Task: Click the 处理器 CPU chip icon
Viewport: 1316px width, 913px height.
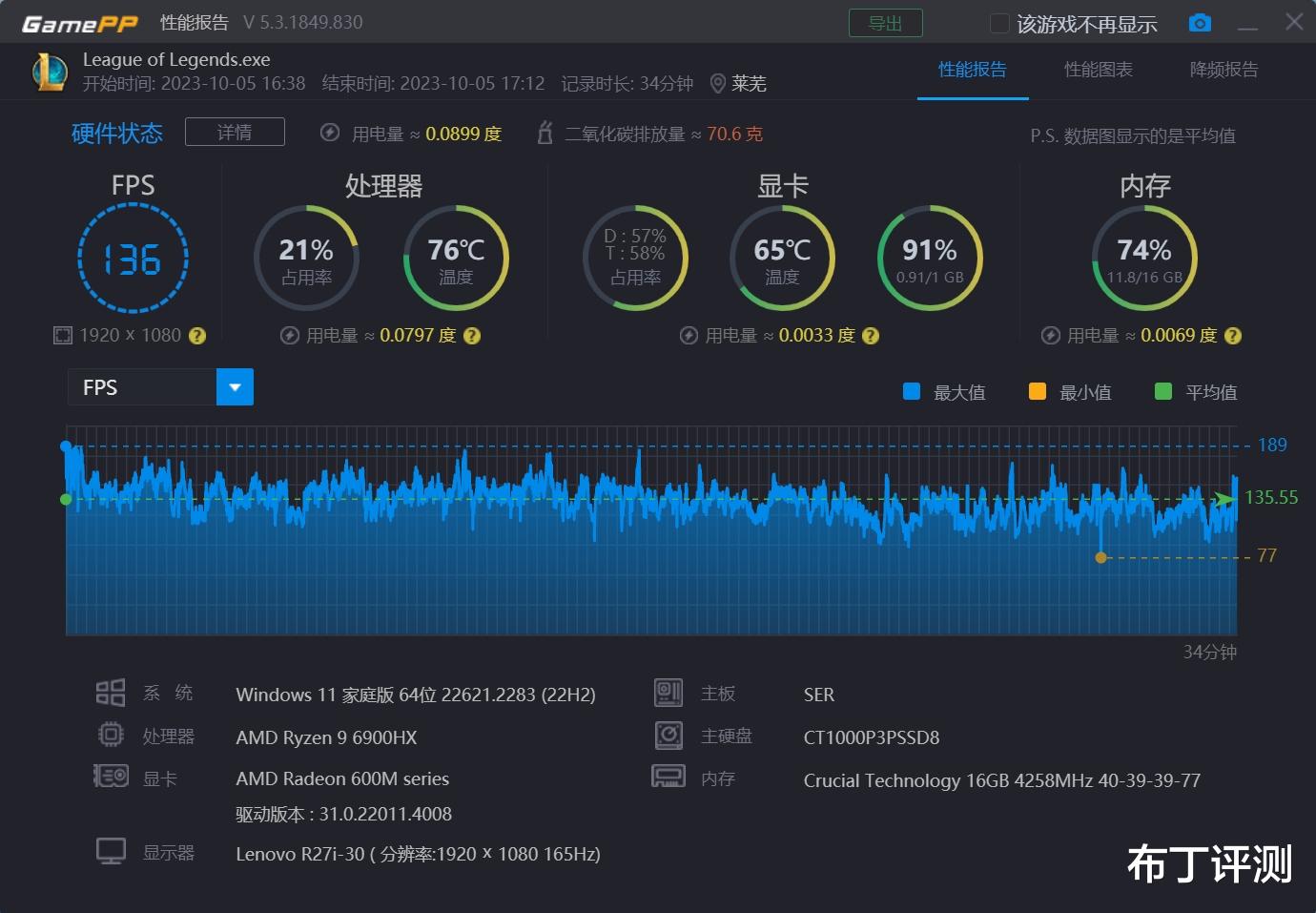Action: click(111, 735)
